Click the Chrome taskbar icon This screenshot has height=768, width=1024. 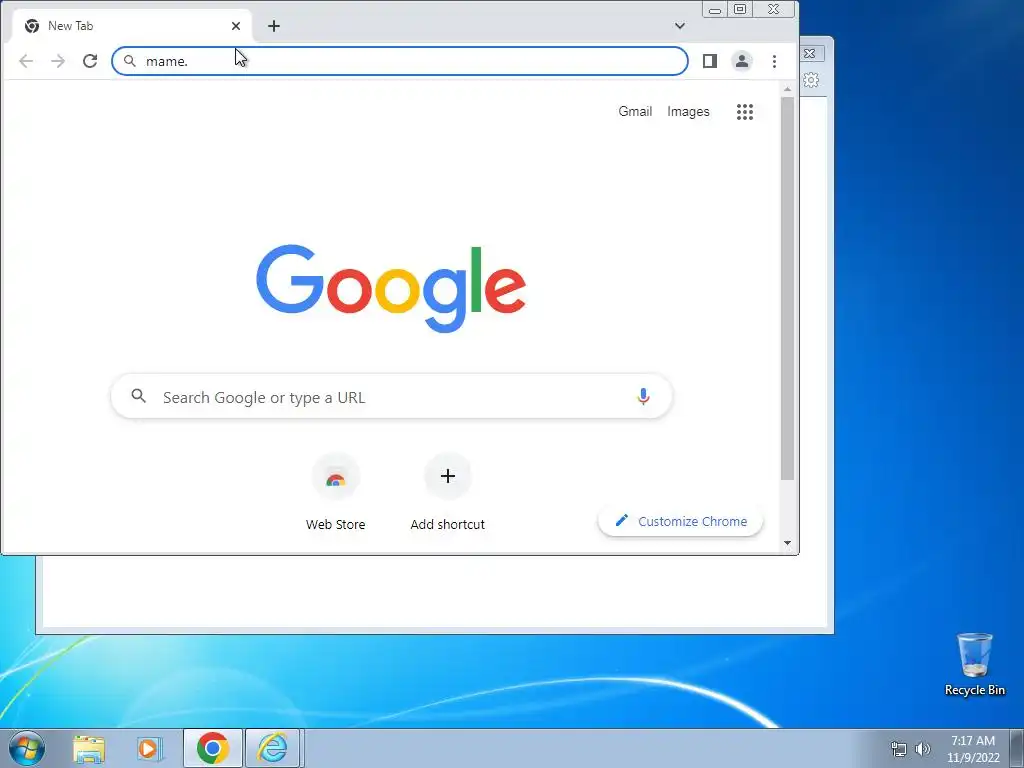tap(212, 748)
